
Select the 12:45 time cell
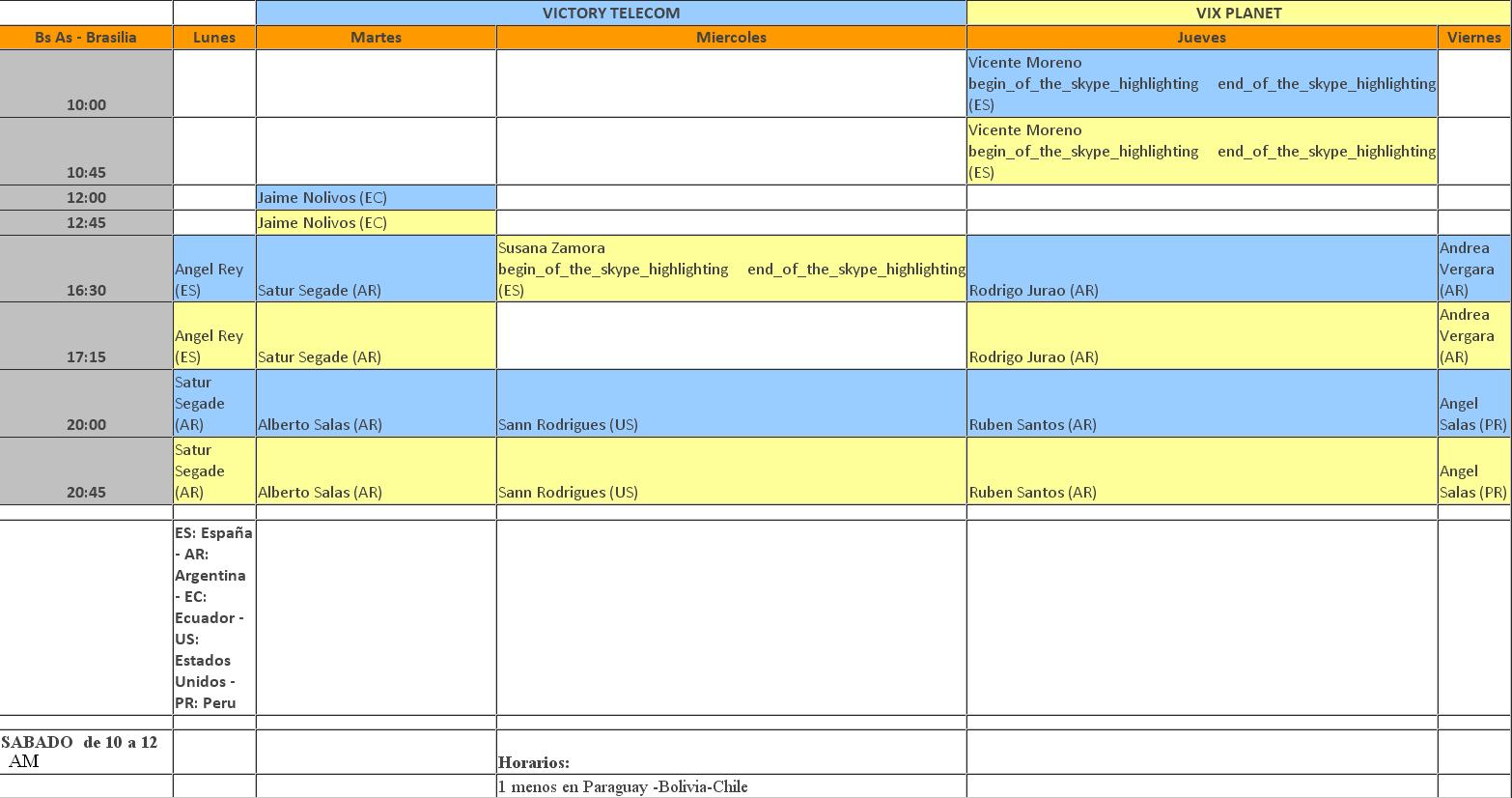click(86, 222)
